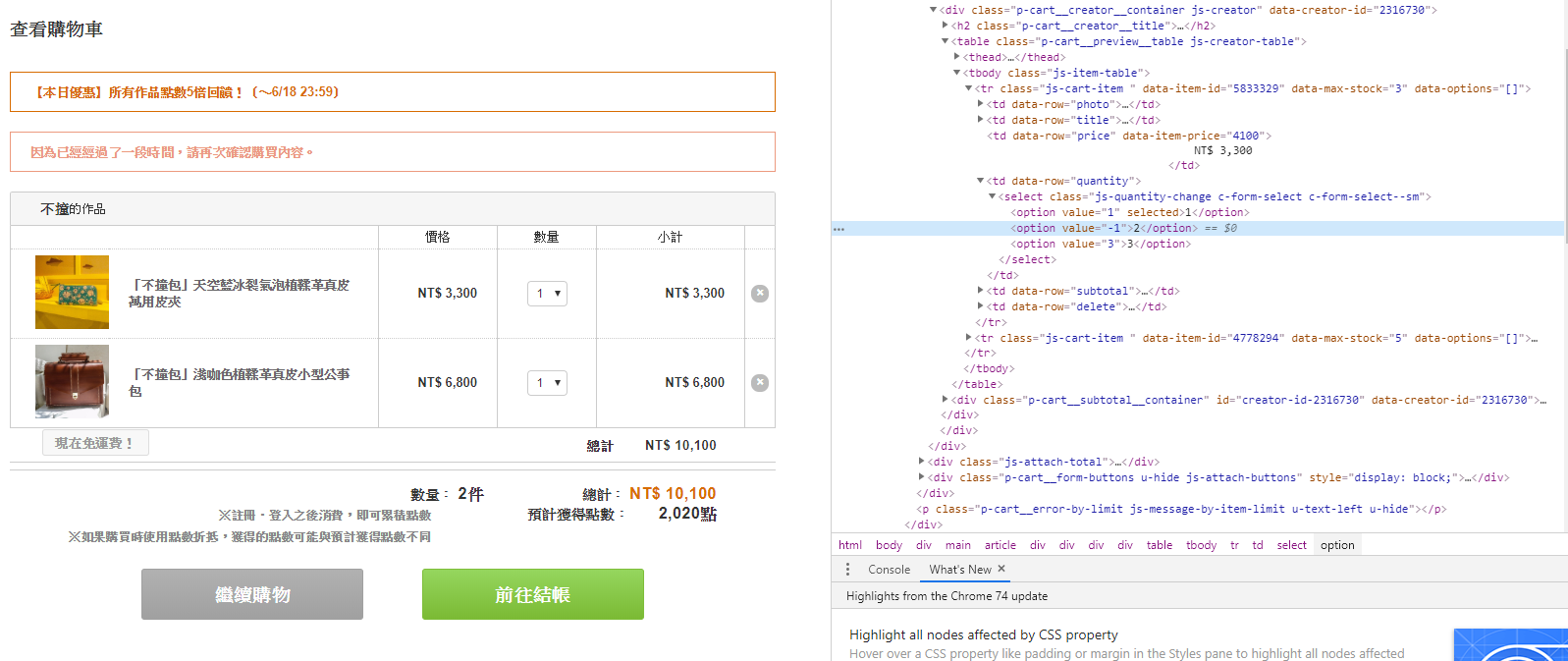
Task: Select body in the DOM breadcrumb
Action: click(x=889, y=545)
